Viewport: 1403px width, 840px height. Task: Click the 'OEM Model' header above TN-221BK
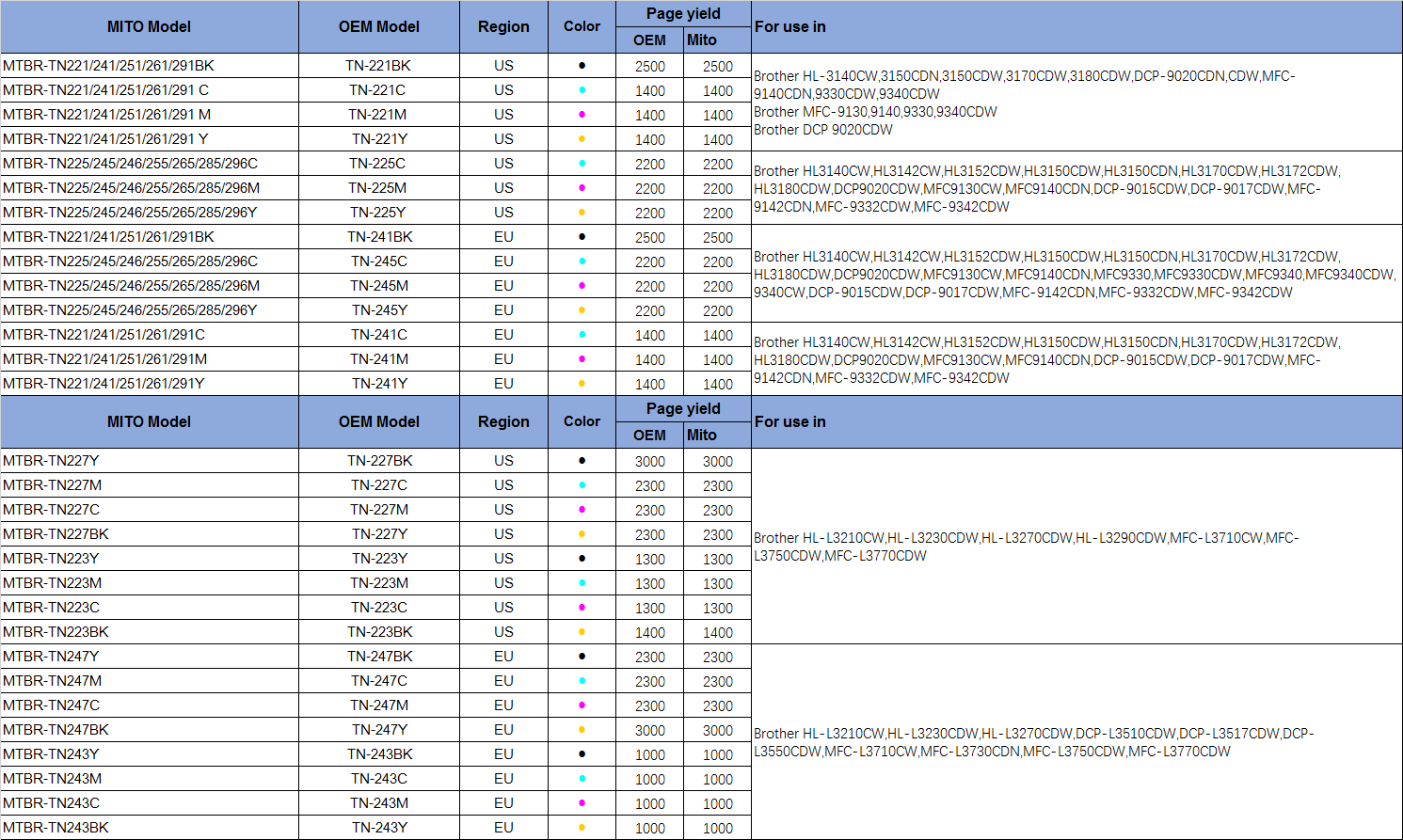[x=378, y=26]
